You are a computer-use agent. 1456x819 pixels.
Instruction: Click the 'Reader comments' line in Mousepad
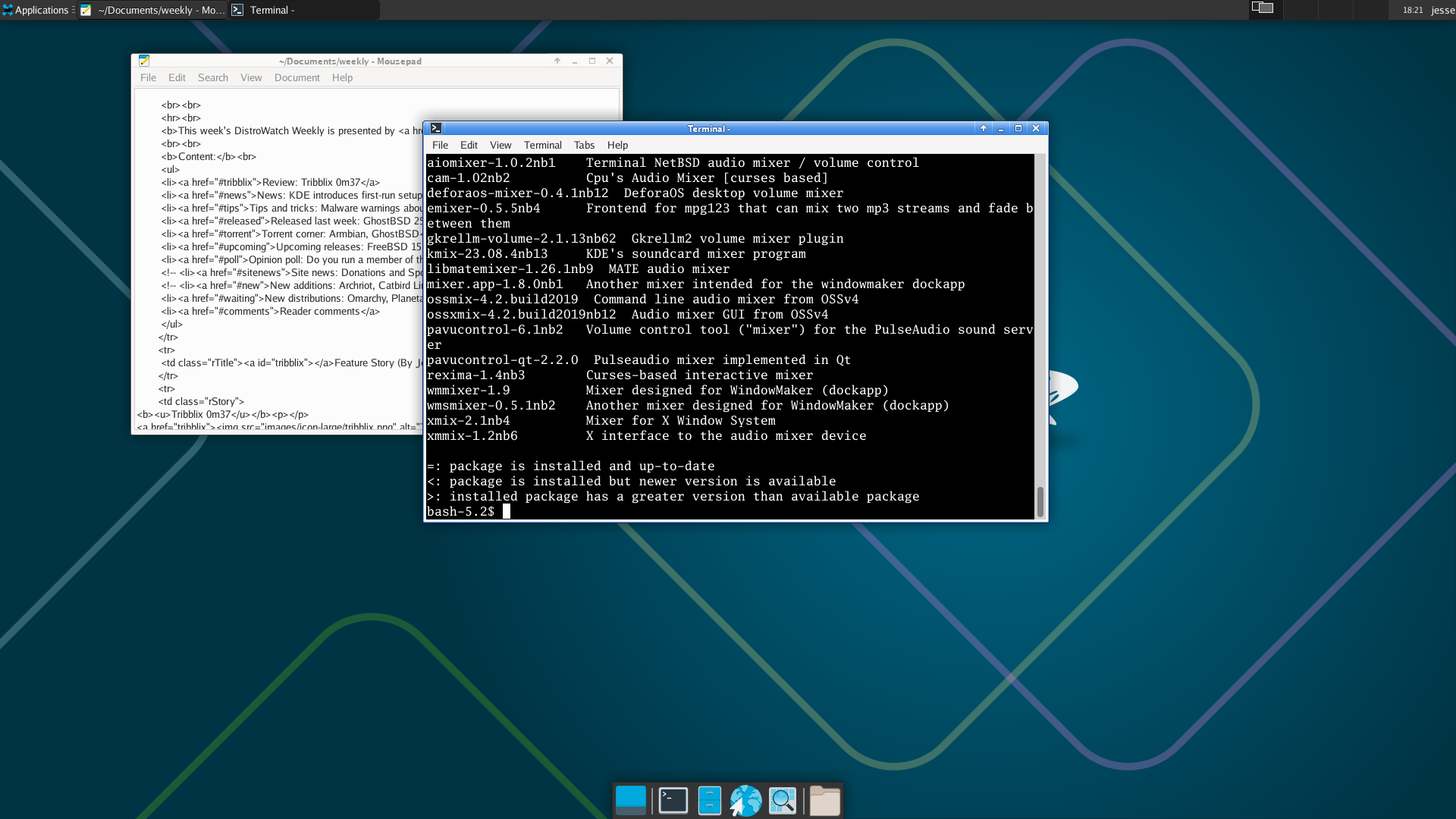[x=270, y=311]
